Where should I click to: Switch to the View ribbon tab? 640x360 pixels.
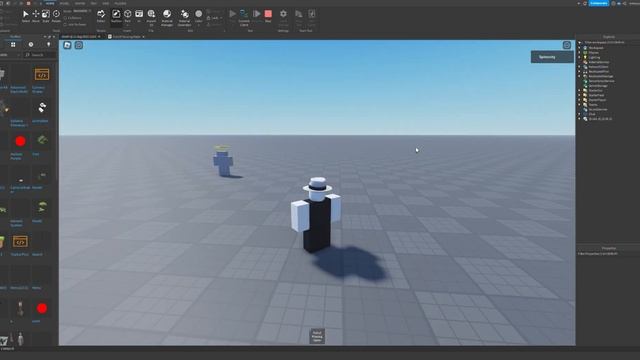106,3
